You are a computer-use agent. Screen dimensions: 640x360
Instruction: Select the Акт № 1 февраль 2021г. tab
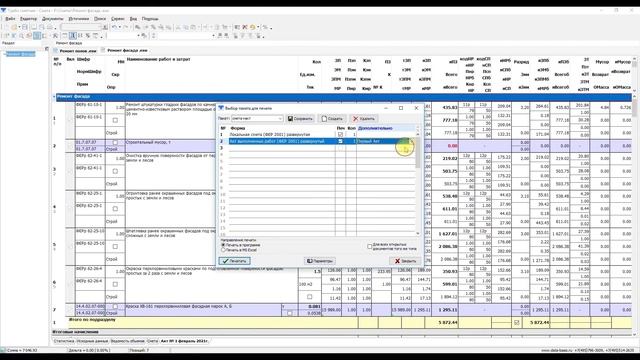tap(184, 341)
